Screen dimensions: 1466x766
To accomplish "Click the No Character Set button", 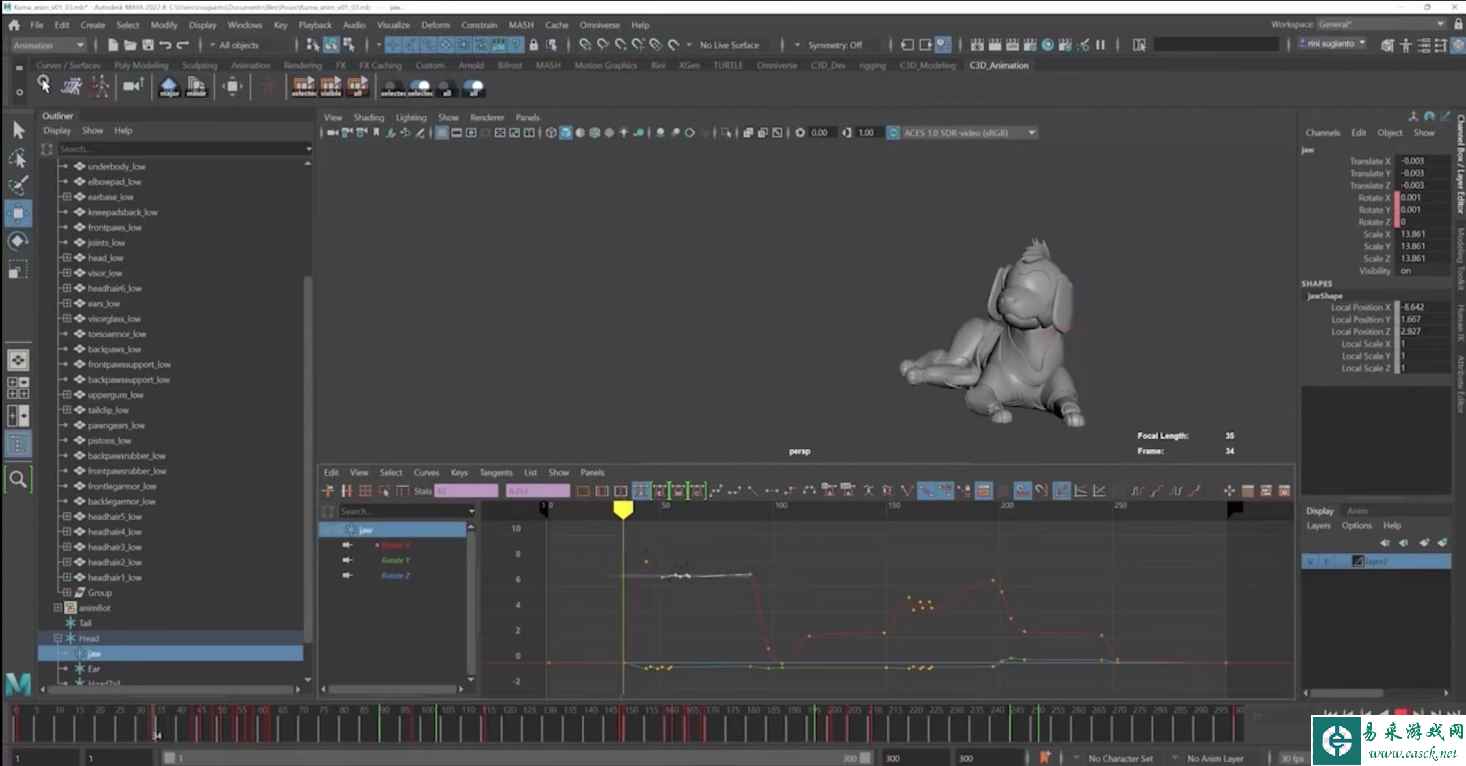I will click(1121, 758).
